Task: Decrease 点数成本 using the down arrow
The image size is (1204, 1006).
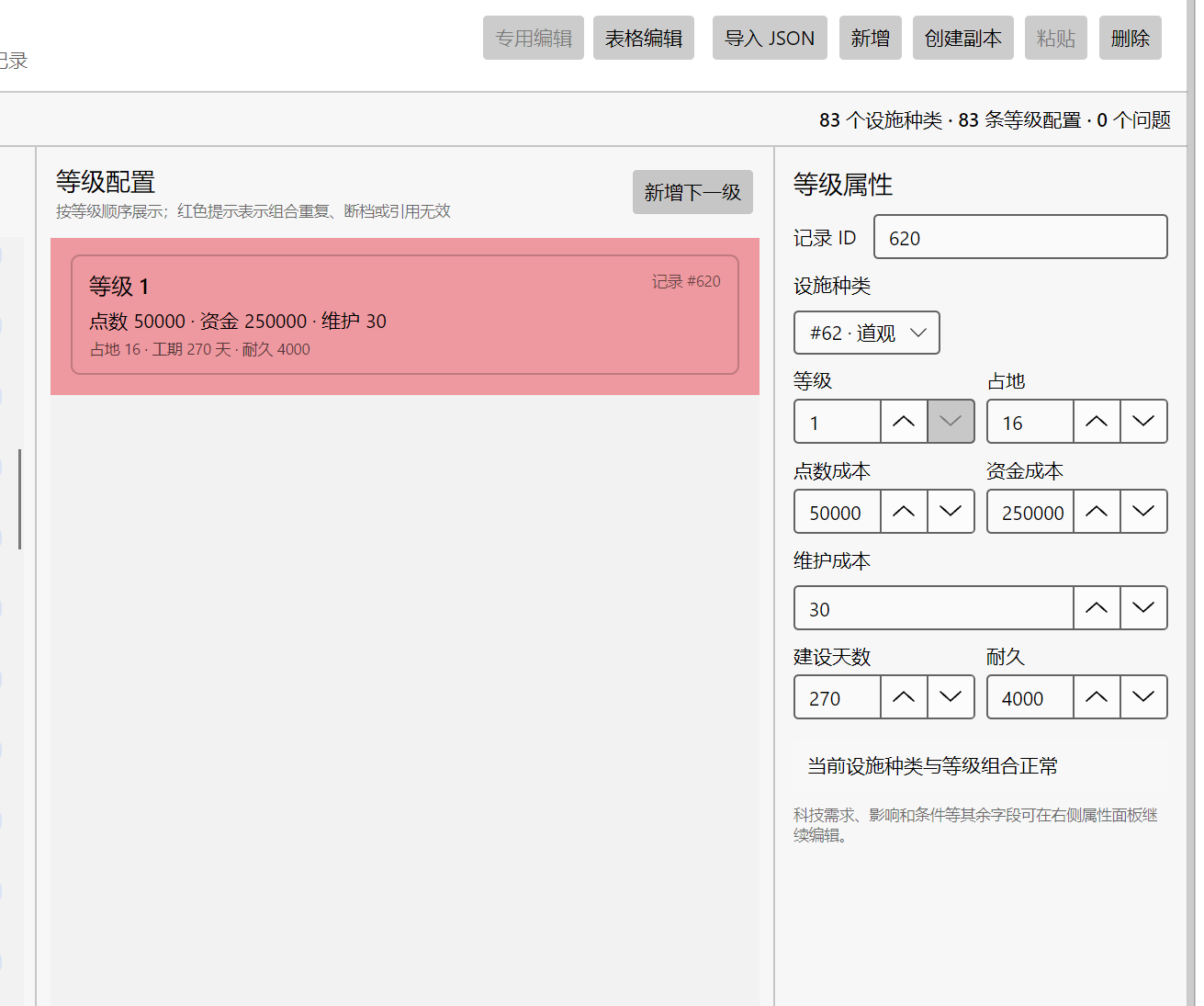Action: coord(951,512)
